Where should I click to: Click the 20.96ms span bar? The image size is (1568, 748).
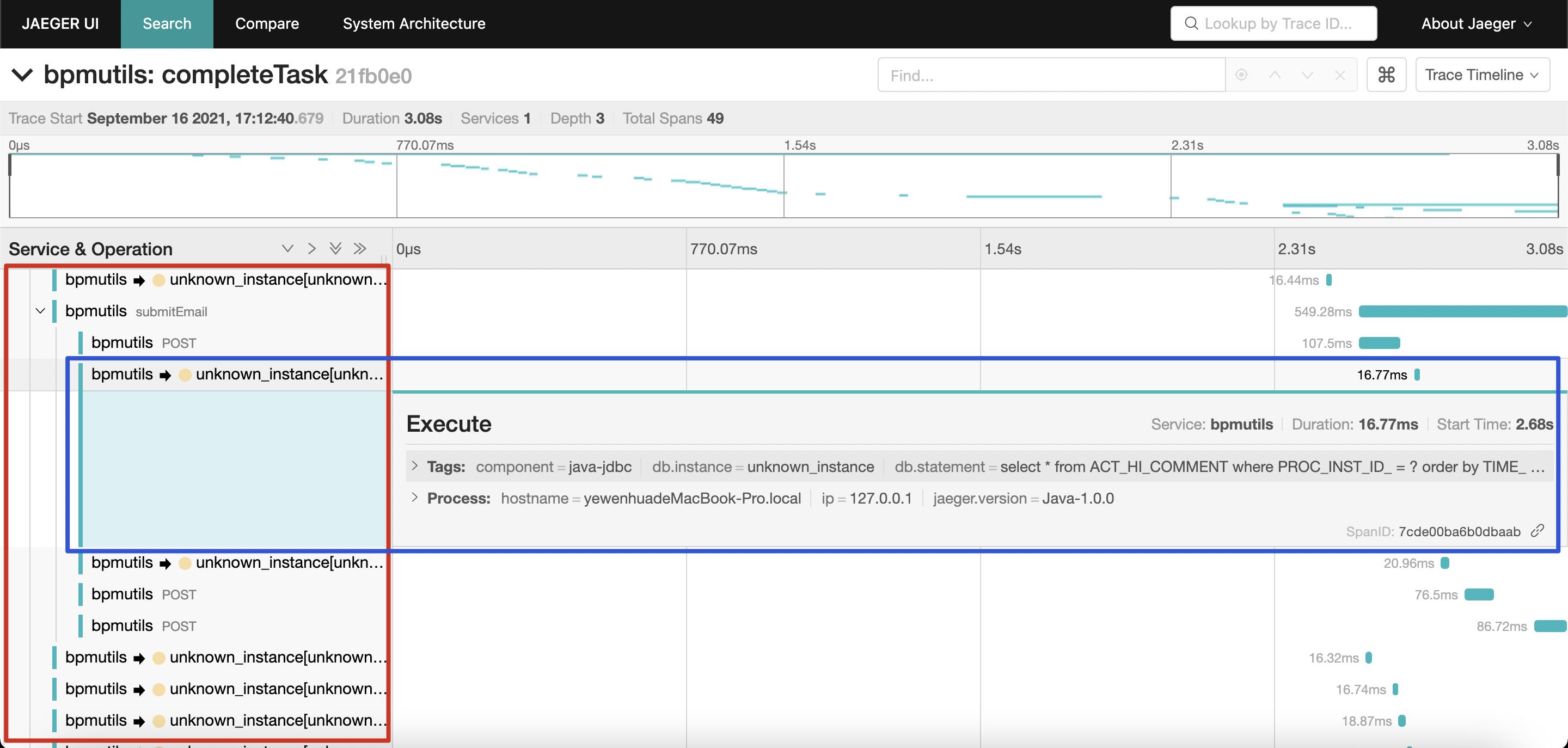[1445, 563]
